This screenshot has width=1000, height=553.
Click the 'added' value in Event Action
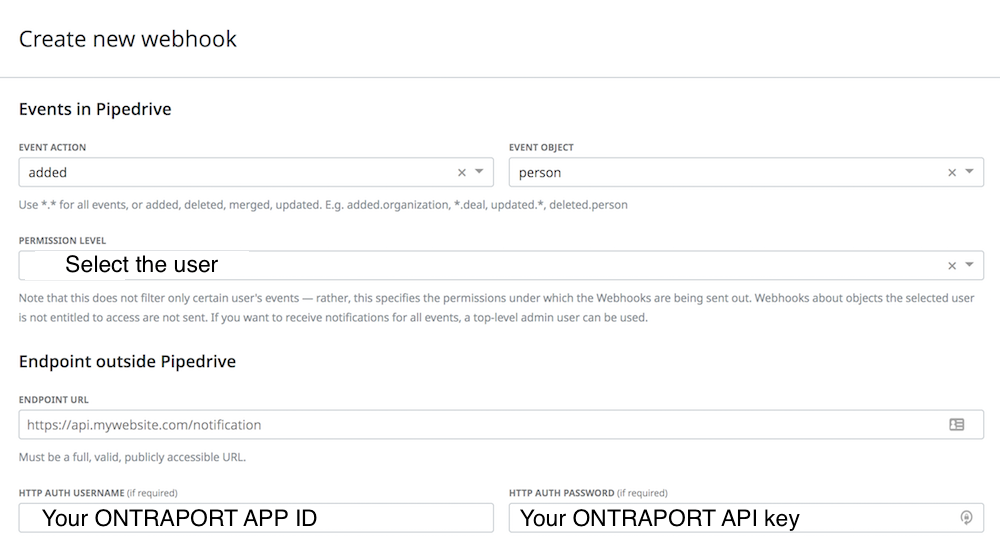48,173
